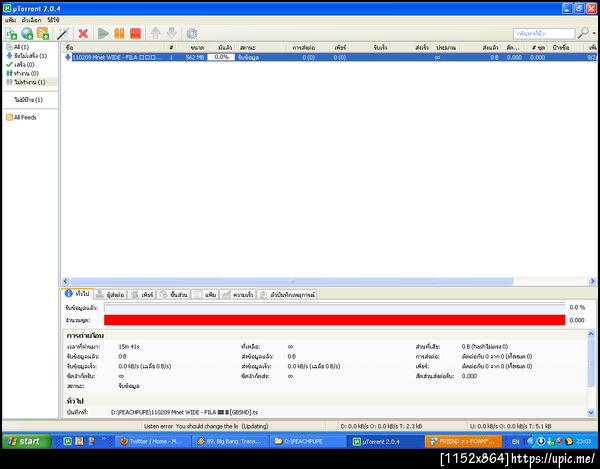Click the green Start torrent play icon
This screenshot has height=469, width=600.
coord(103,34)
